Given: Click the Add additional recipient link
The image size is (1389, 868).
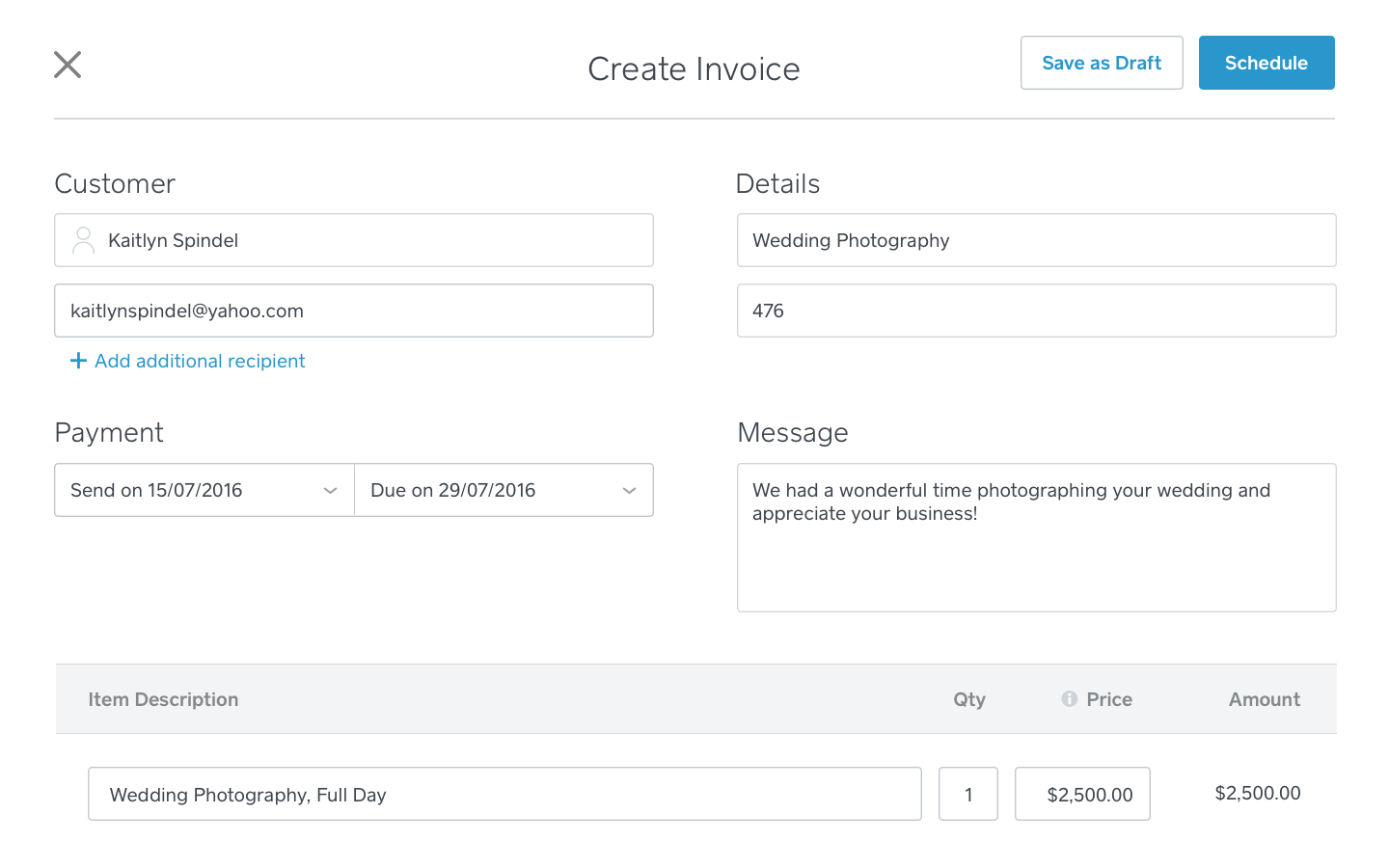Looking at the screenshot, I should point(200,361).
